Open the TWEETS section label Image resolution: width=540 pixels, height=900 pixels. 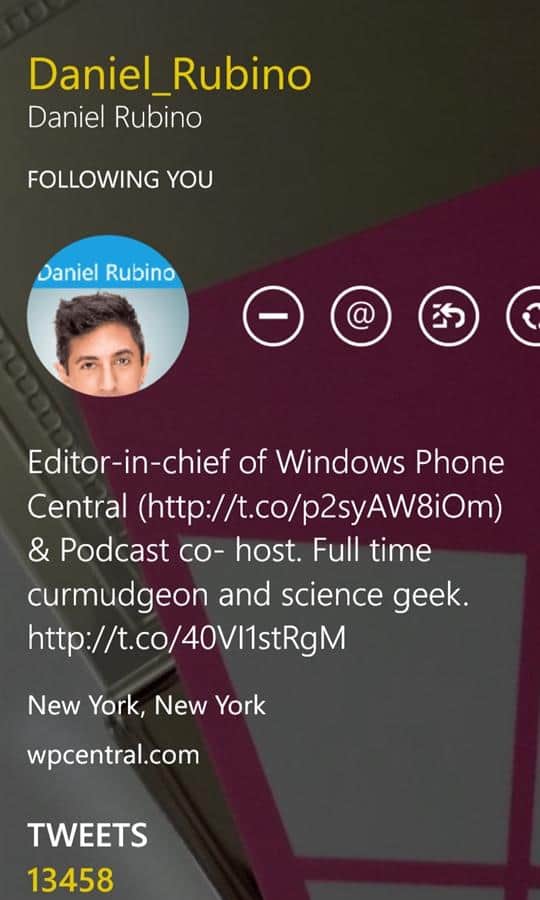87,835
